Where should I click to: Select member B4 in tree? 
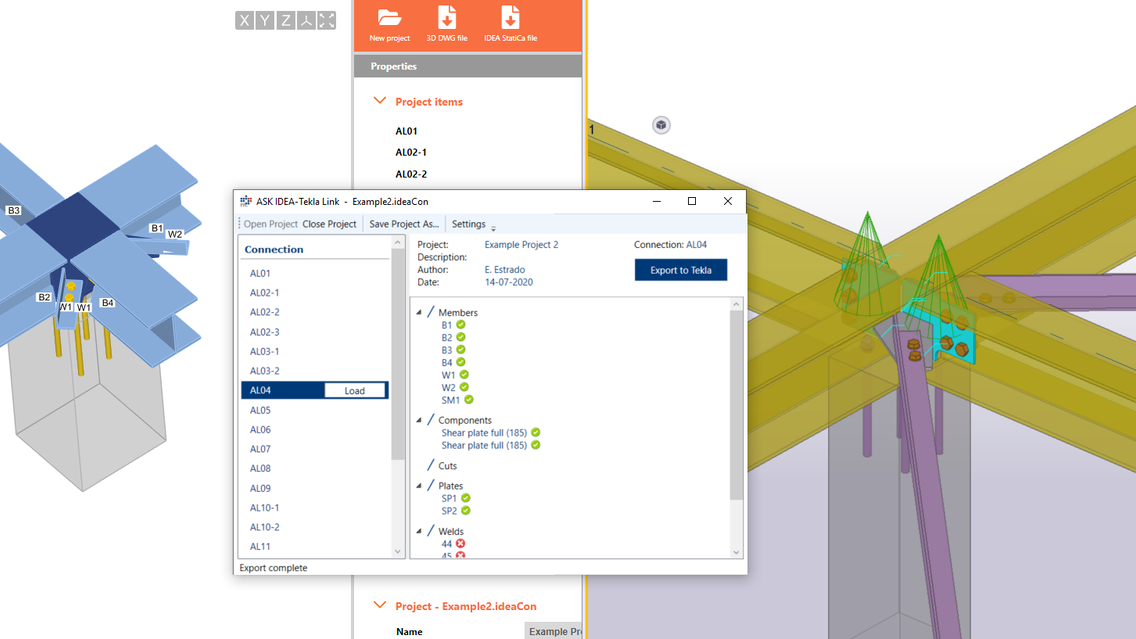(447, 362)
